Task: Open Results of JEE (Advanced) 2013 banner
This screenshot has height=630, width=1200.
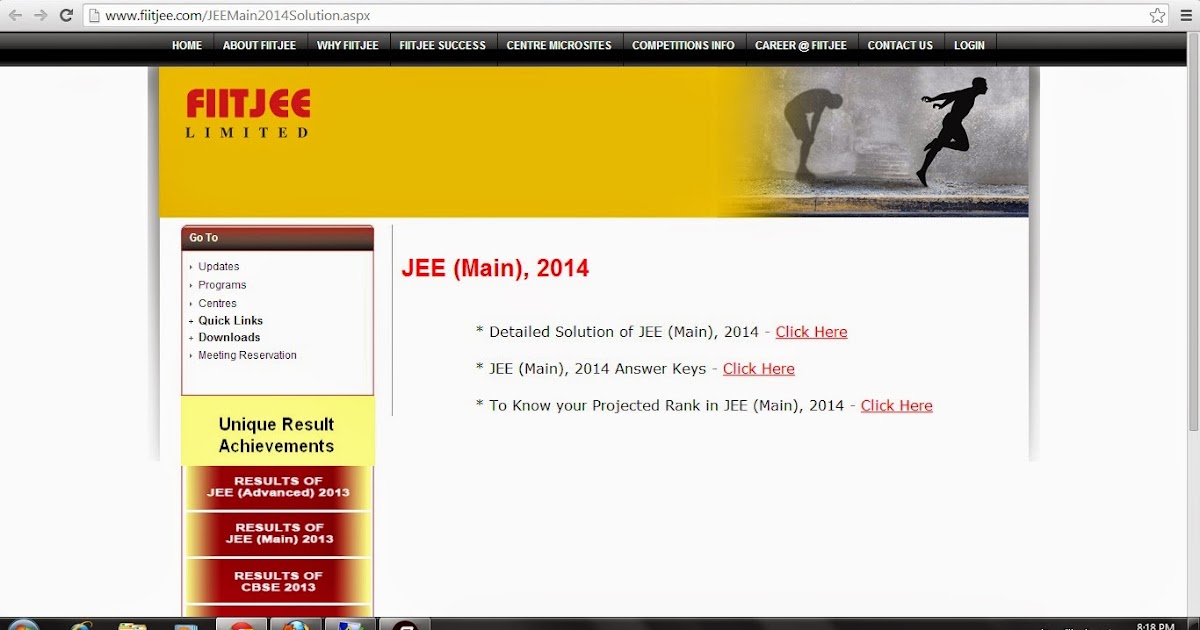Action: pos(278,488)
